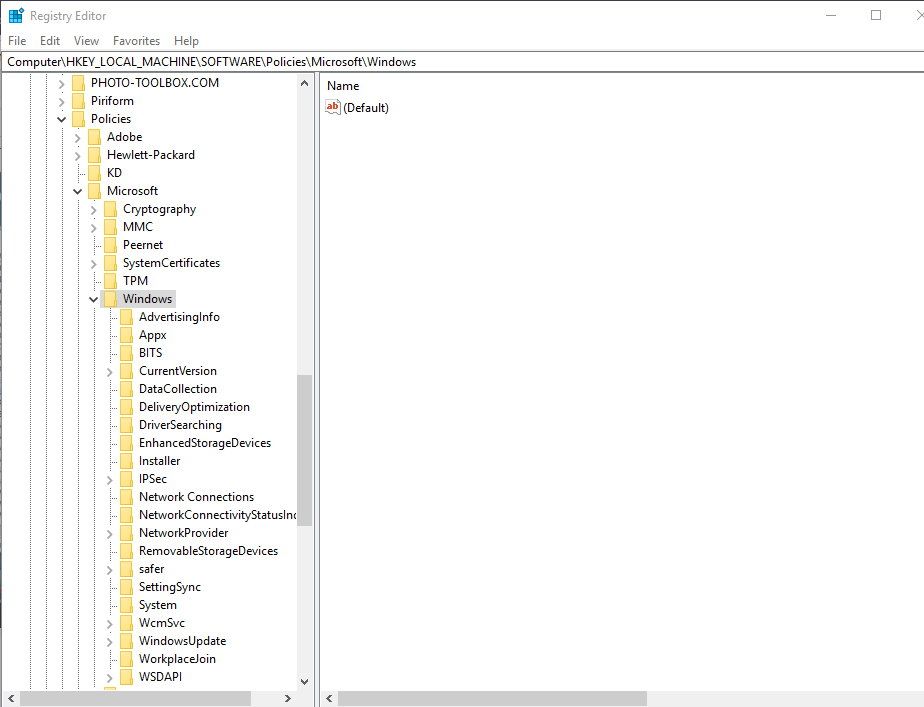Click values pane horizontal scrollbar thumb
This screenshot has width=924, height=707.
click(x=493, y=698)
